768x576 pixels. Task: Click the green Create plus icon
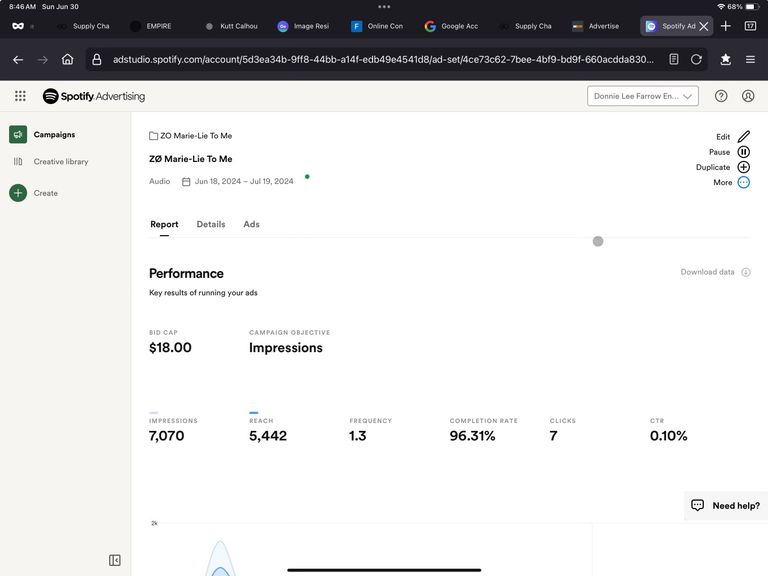18,193
